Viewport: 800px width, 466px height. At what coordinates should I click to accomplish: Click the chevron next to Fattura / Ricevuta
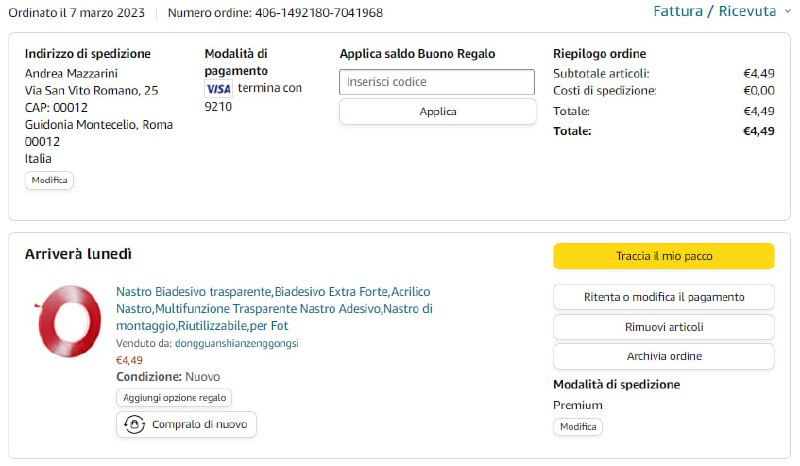pos(787,12)
